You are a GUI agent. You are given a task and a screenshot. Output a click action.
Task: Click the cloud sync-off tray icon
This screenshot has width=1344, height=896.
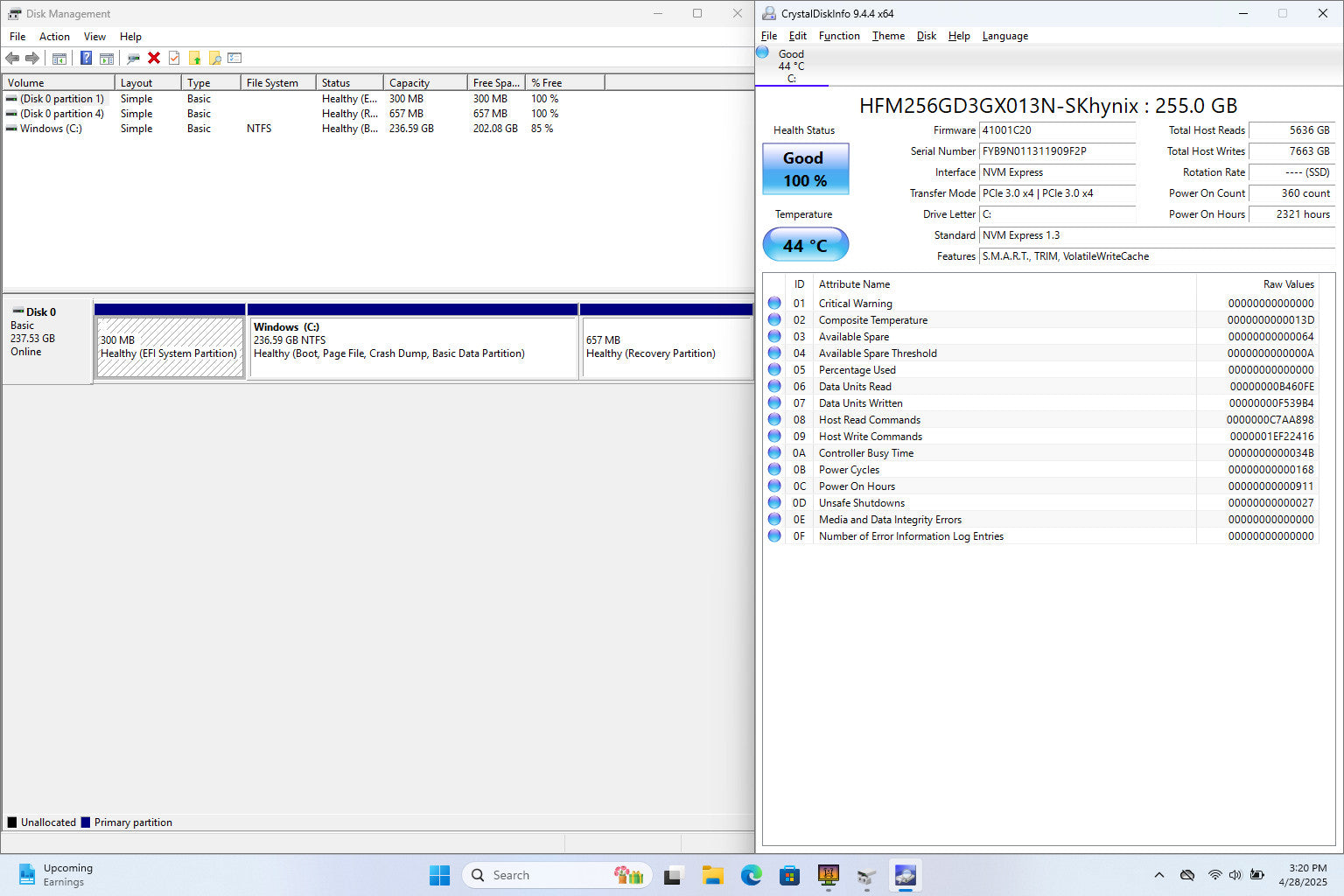point(1187,875)
